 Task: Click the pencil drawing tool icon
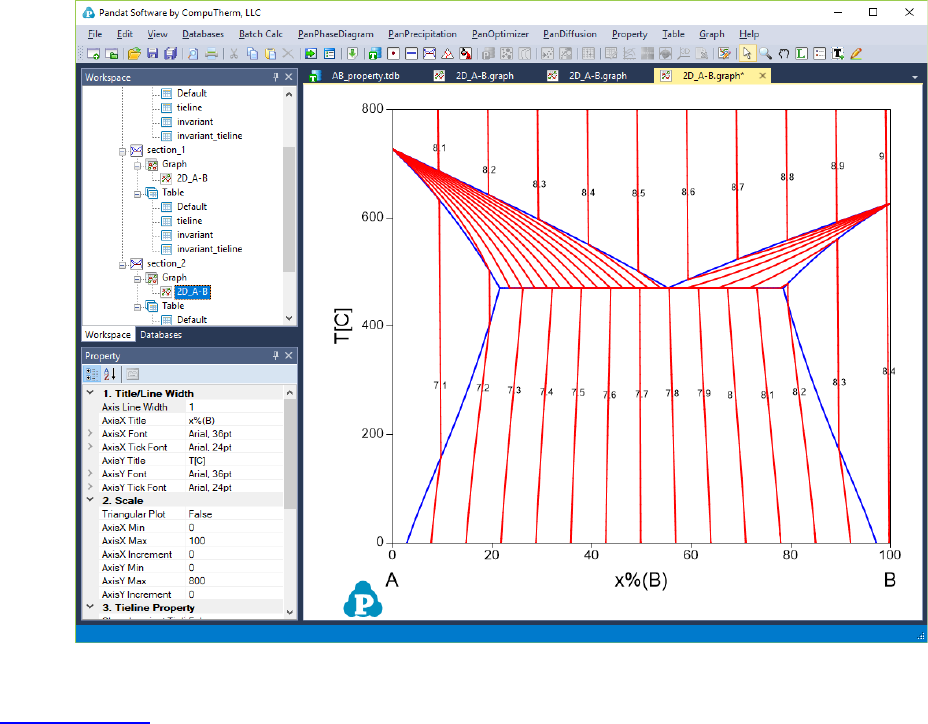pyautogui.click(x=856, y=54)
